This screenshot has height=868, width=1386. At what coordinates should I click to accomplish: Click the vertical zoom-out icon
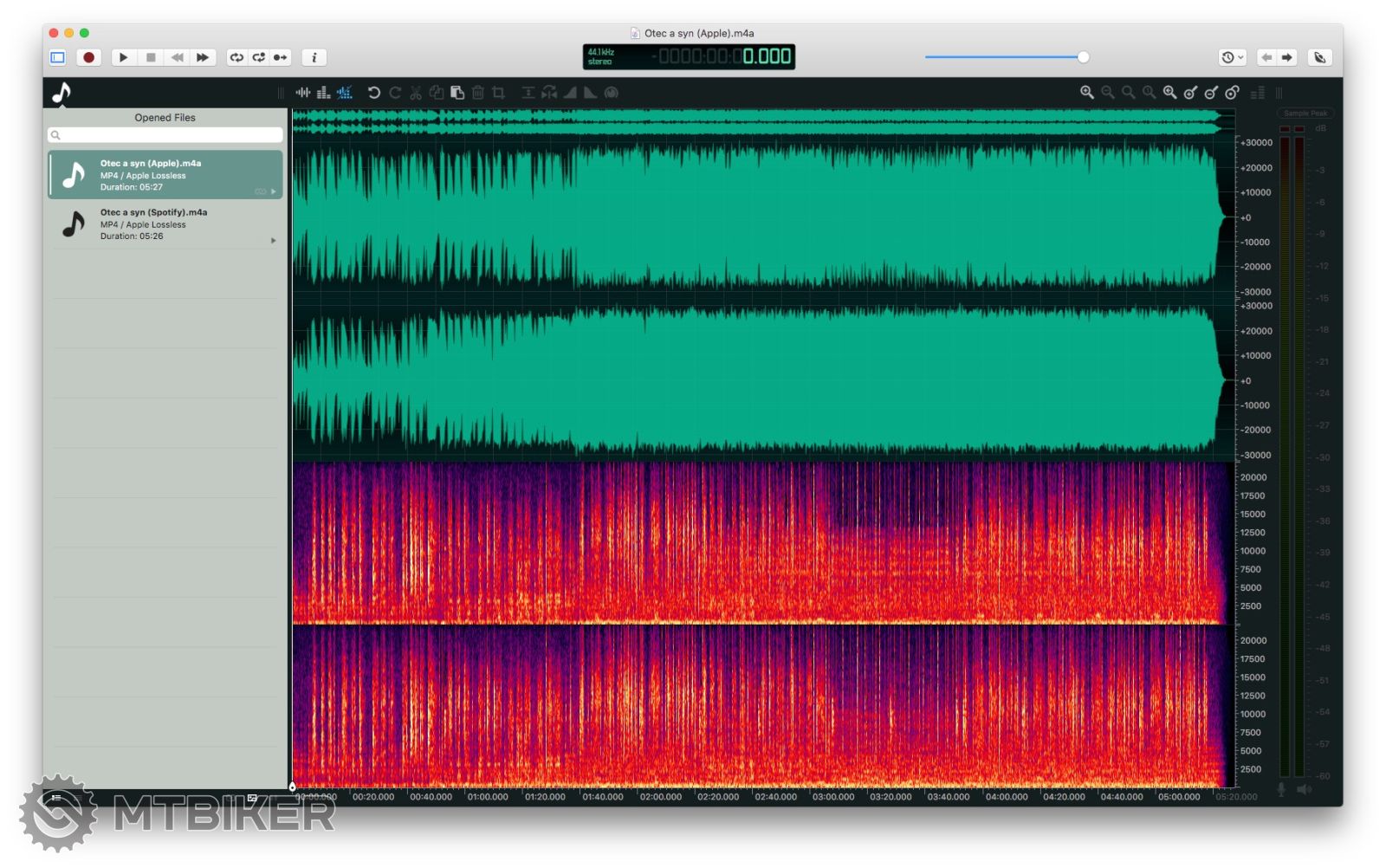1211,93
